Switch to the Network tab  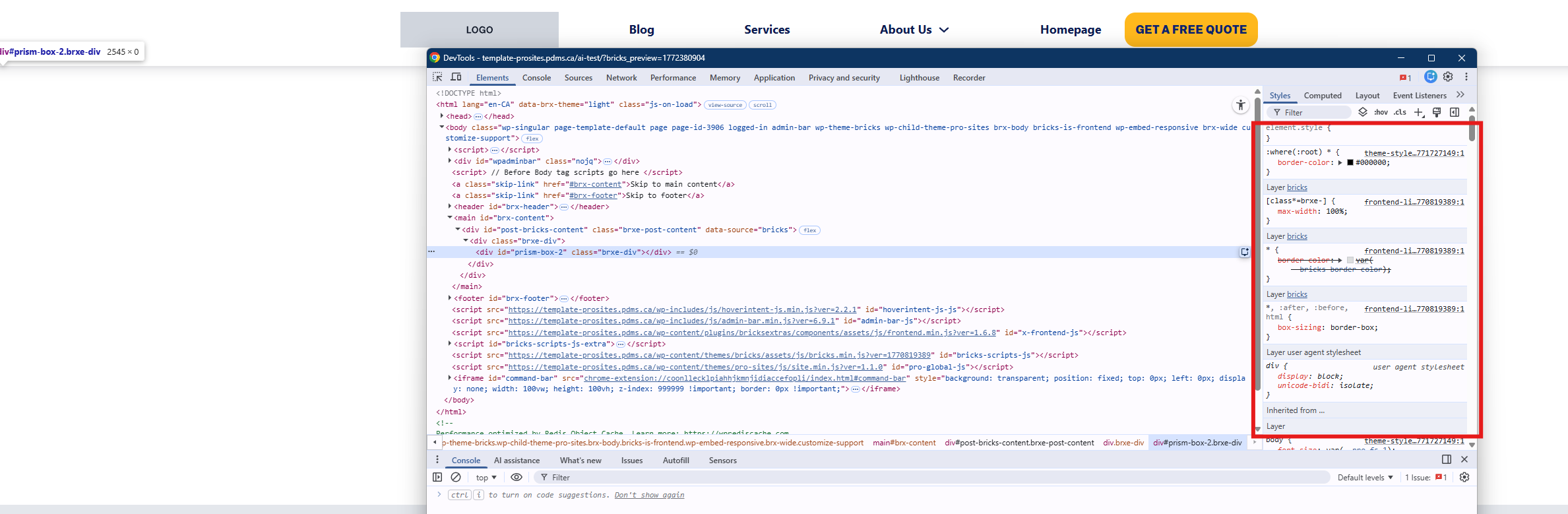[x=621, y=78]
